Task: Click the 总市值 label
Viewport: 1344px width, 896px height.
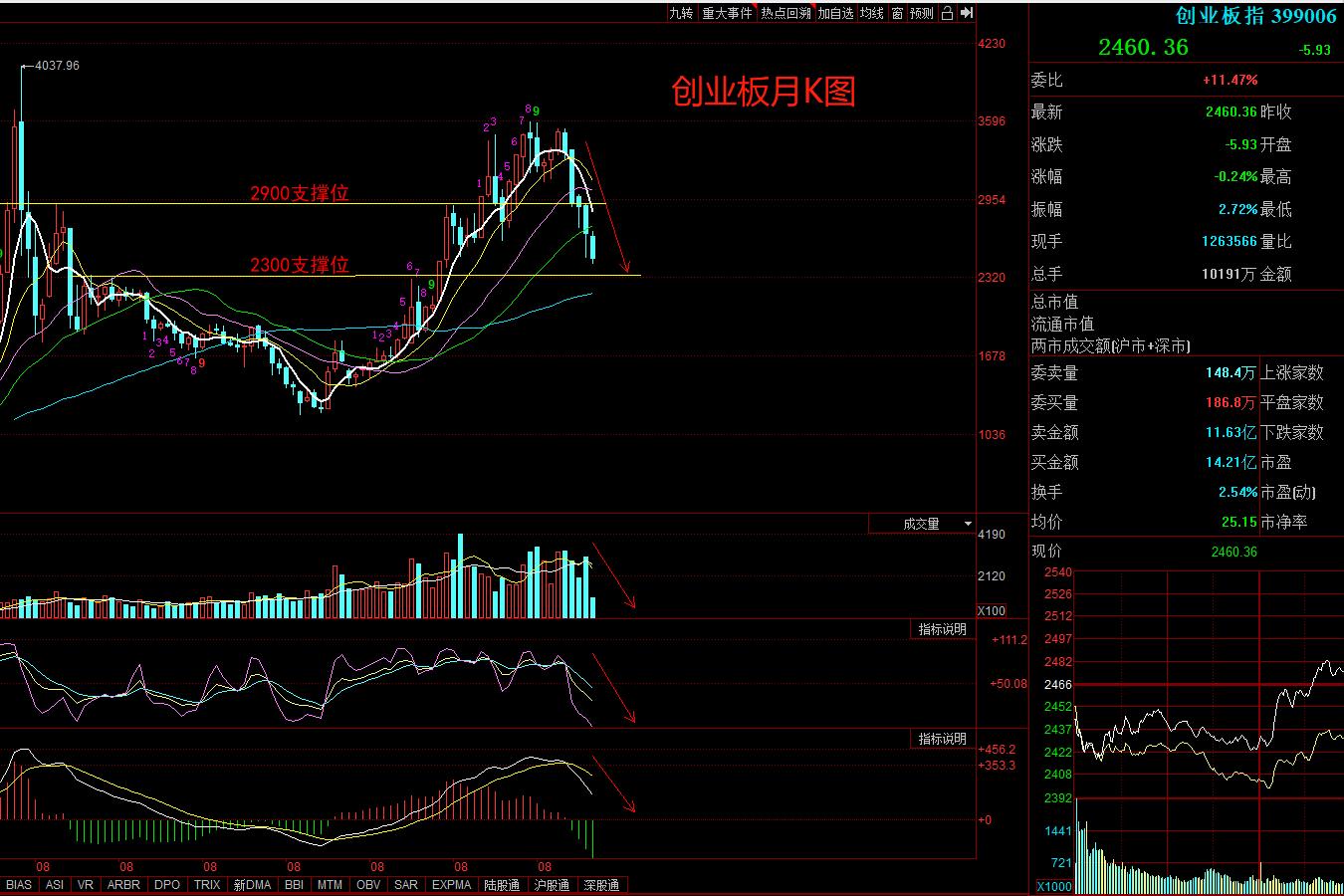Action: 1055,302
